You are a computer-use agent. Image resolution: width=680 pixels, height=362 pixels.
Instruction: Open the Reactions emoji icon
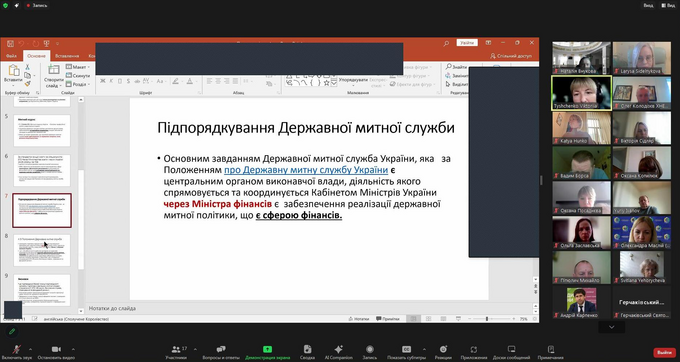tap(443, 349)
